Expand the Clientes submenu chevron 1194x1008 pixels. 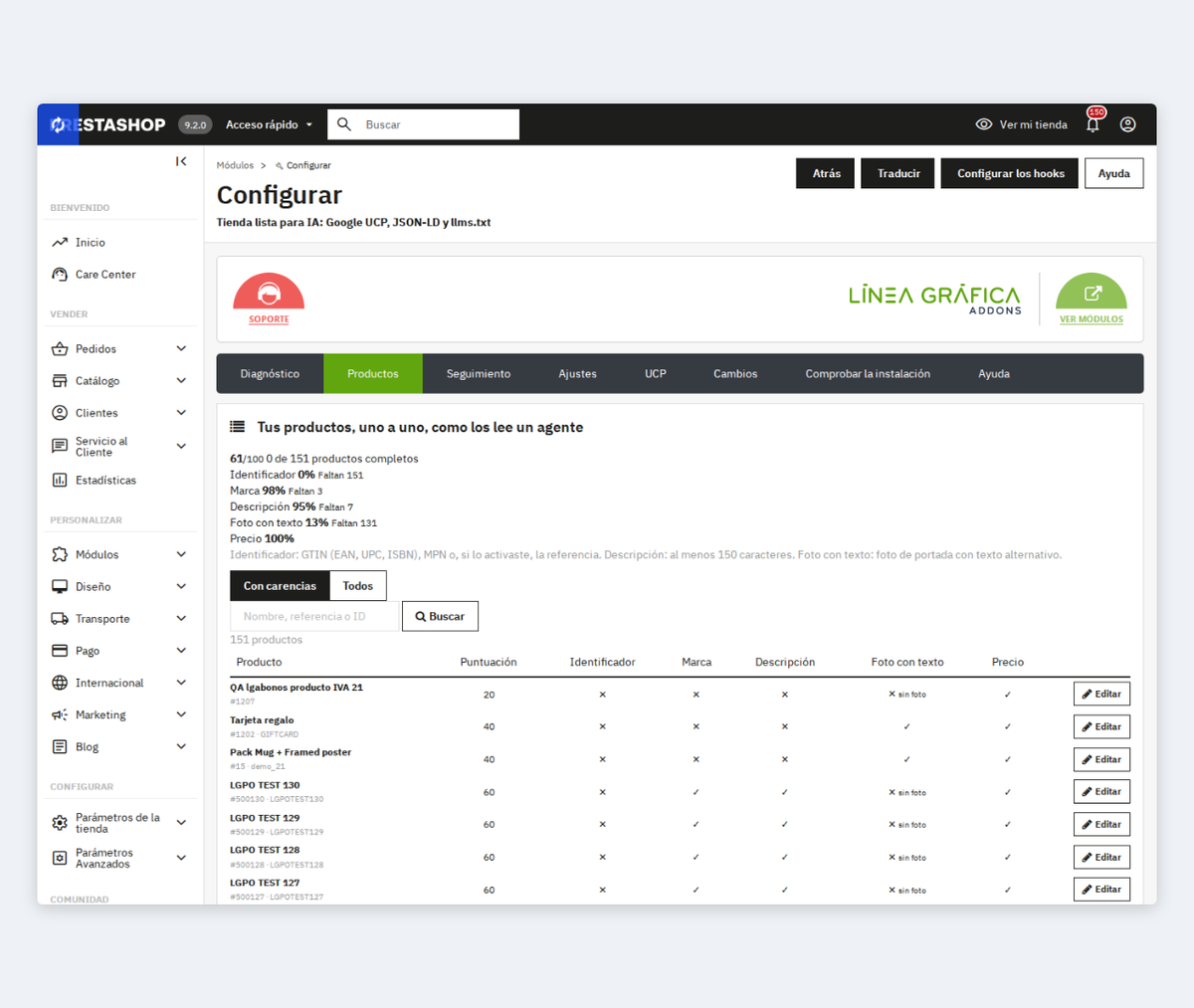pyautogui.click(x=181, y=412)
